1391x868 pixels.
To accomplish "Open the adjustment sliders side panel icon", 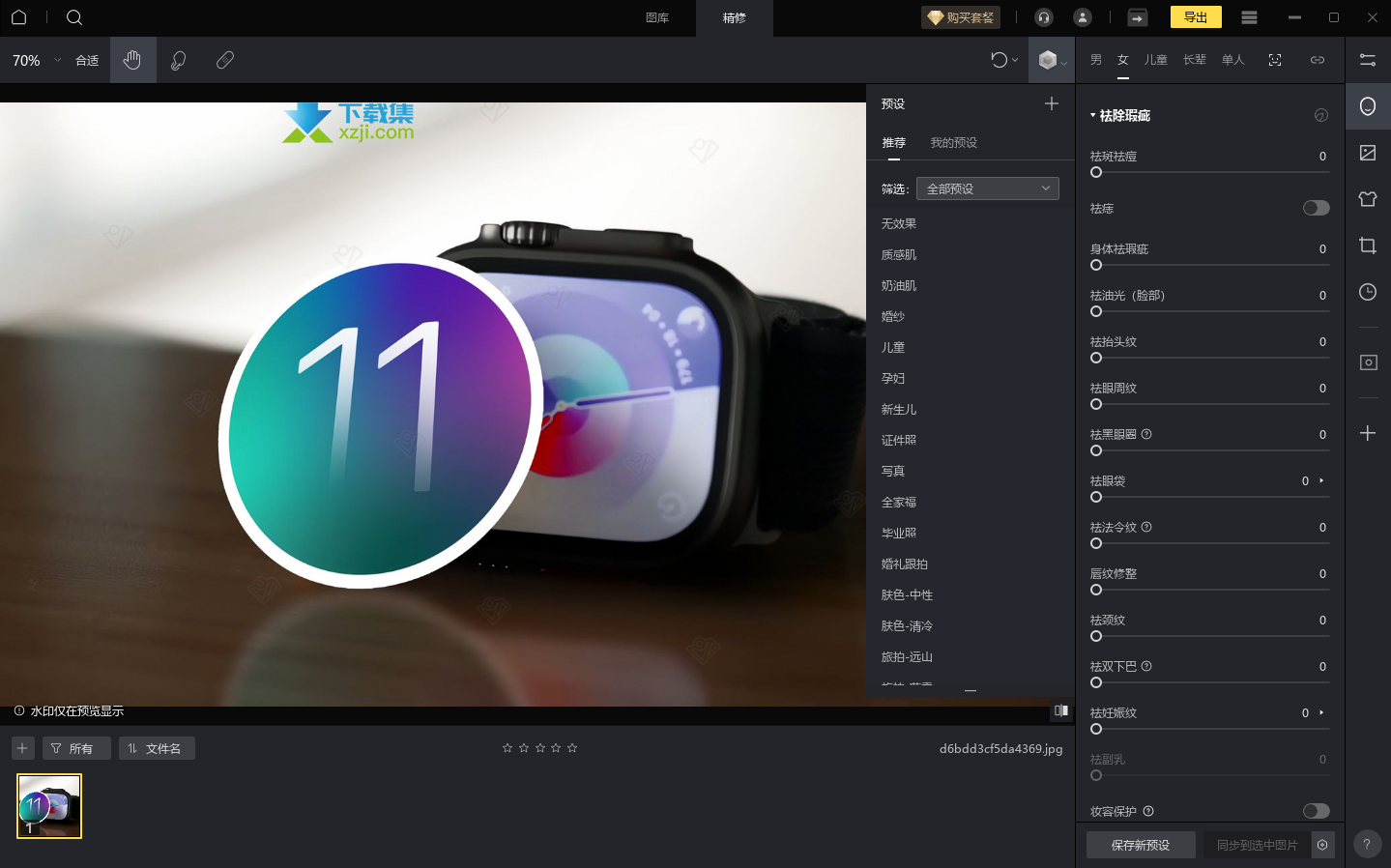I will pyautogui.click(x=1368, y=60).
